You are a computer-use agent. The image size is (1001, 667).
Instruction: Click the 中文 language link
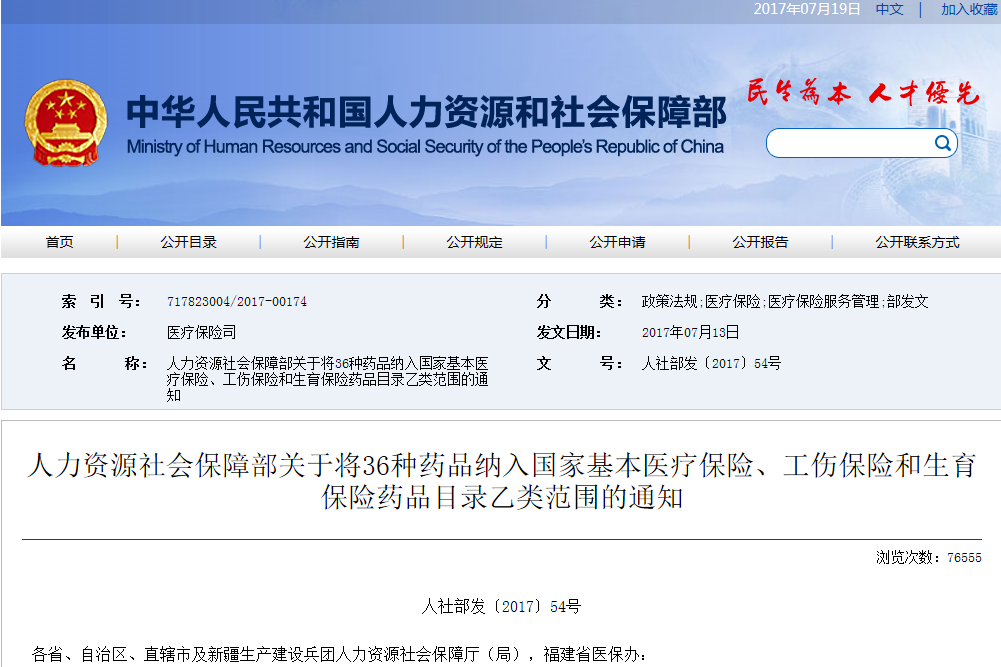point(889,9)
